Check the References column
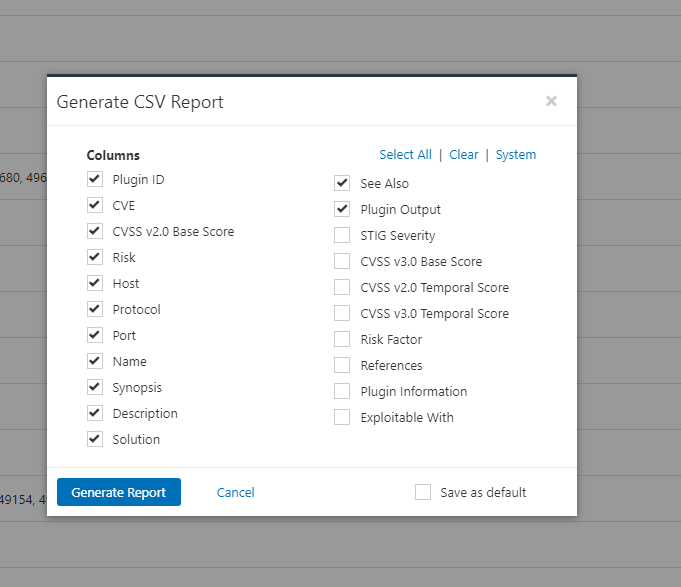The height and width of the screenshot is (587, 681). [x=342, y=365]
